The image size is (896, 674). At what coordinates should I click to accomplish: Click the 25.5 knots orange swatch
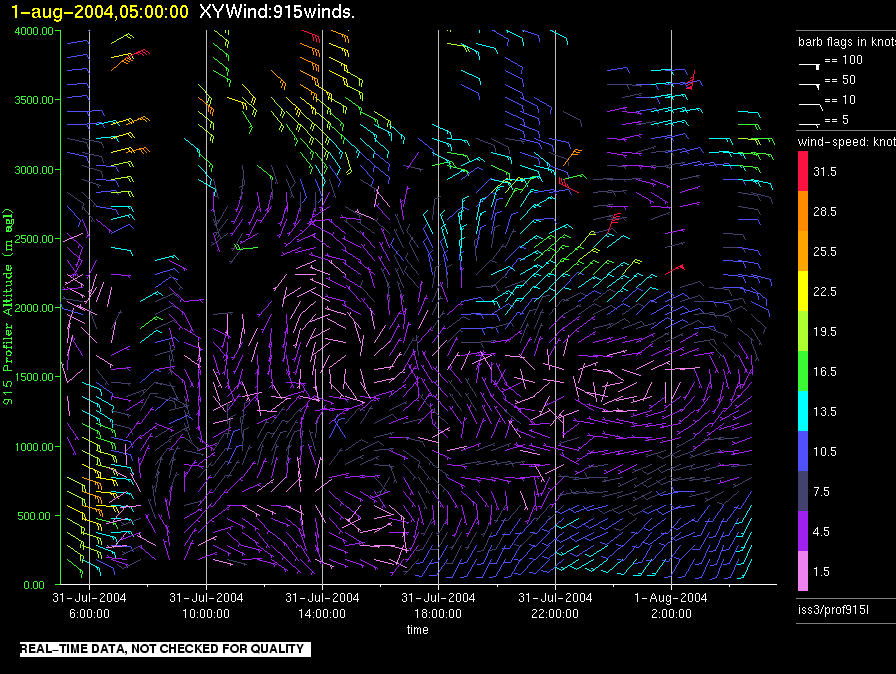(803, 251)
